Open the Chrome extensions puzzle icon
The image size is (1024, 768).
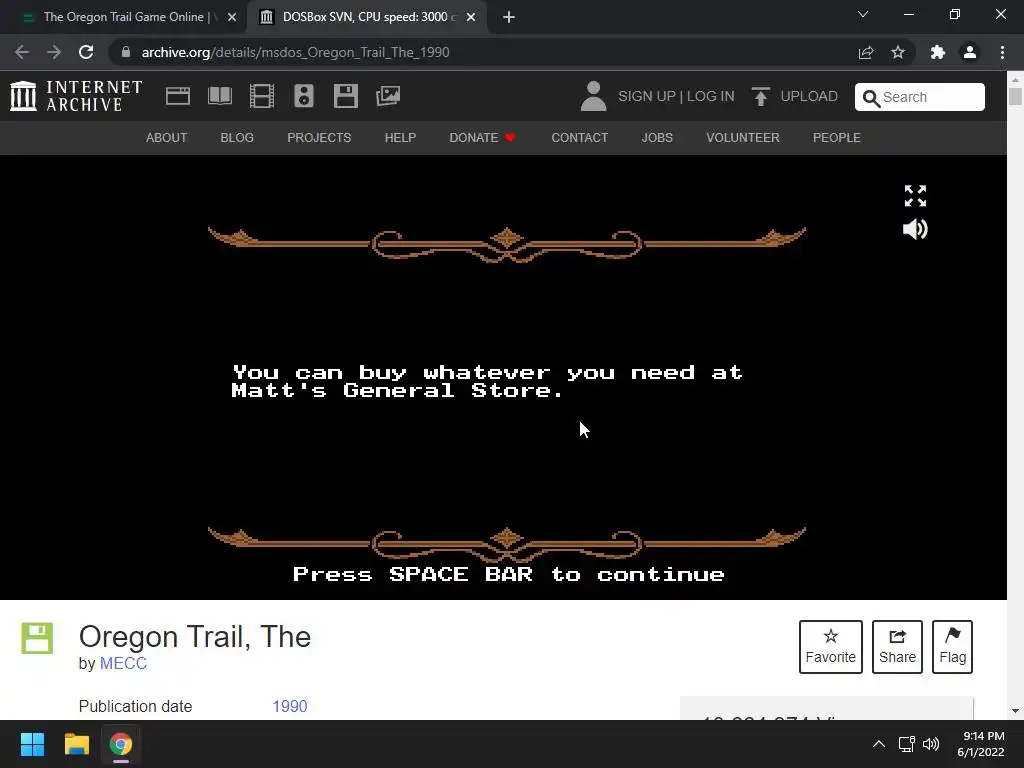pos(938,52)
